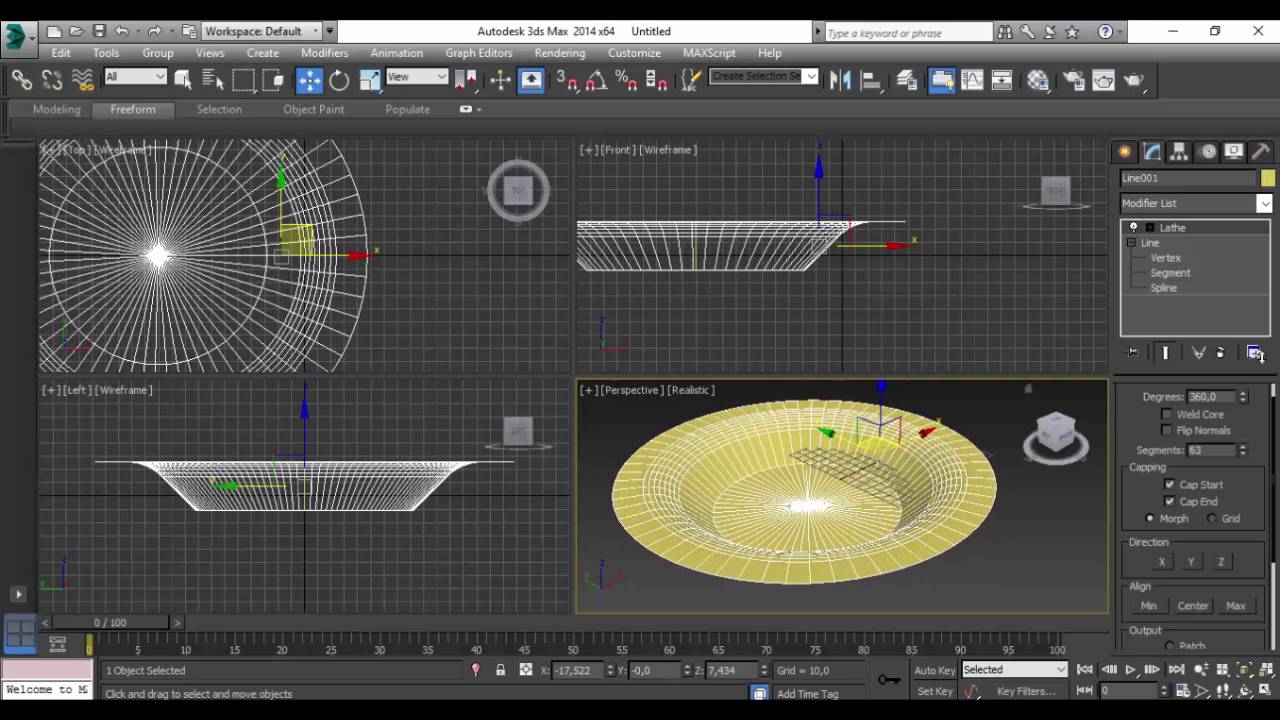This screenshot has width=1280, height=720.
Task: Click the Select and Manipulate icon
Action: coord(500,80)
